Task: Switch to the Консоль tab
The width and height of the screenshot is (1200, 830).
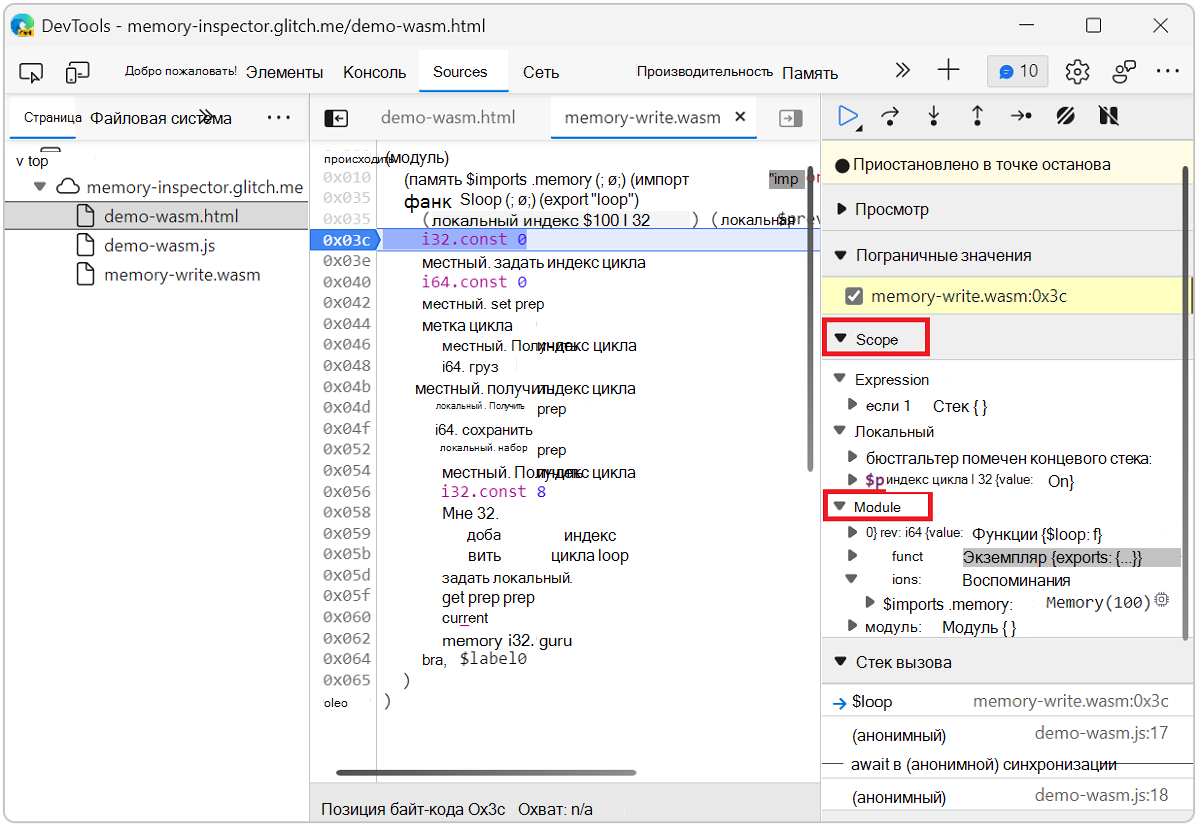Action: [x=374, y=72]
